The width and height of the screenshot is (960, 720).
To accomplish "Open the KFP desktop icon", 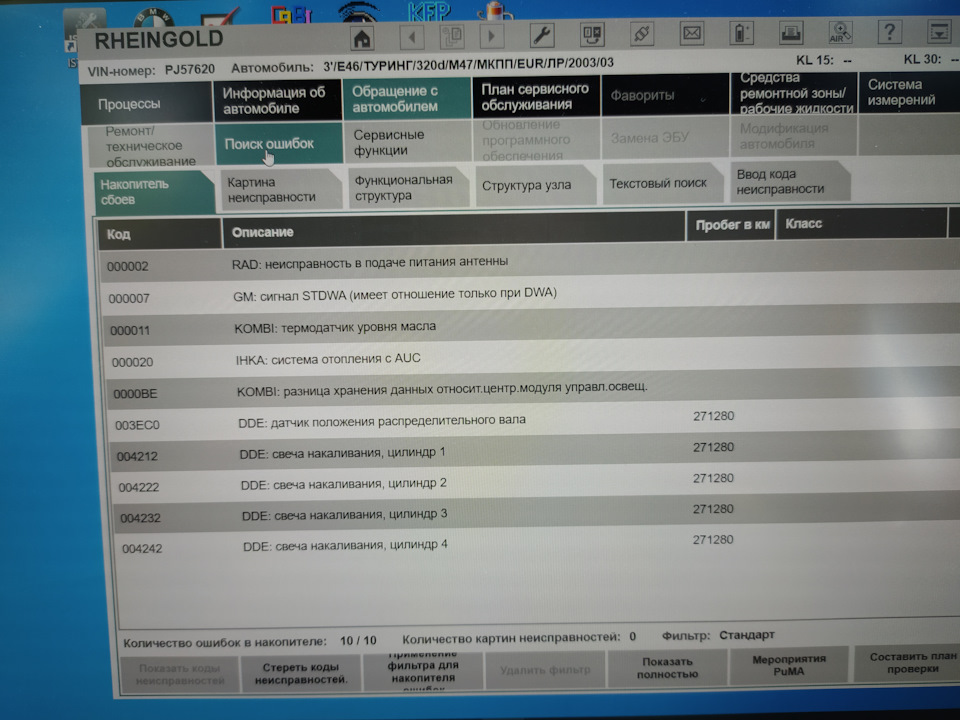I will tap(429, 11).
